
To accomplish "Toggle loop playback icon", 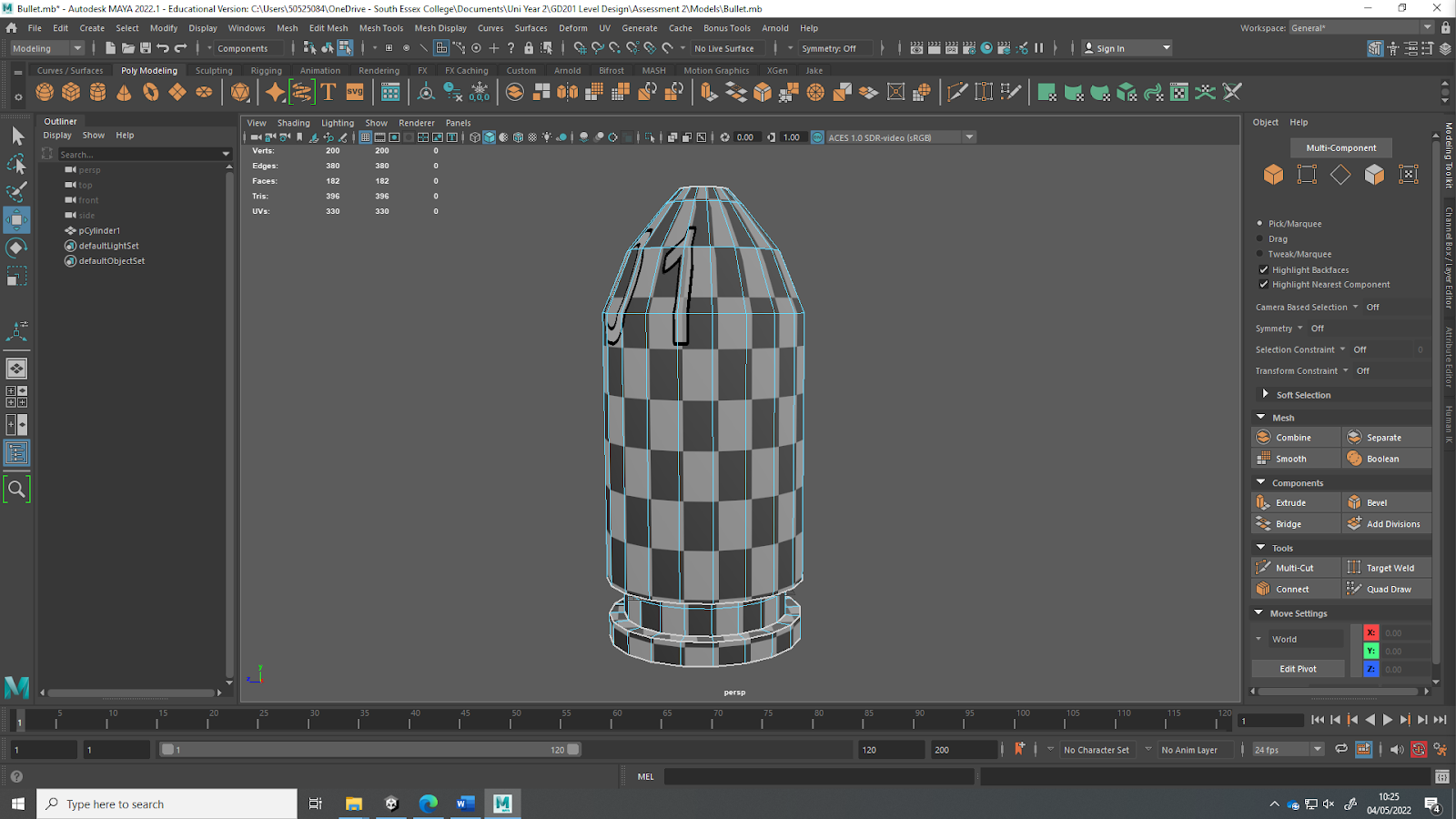I will (1340, 750).
